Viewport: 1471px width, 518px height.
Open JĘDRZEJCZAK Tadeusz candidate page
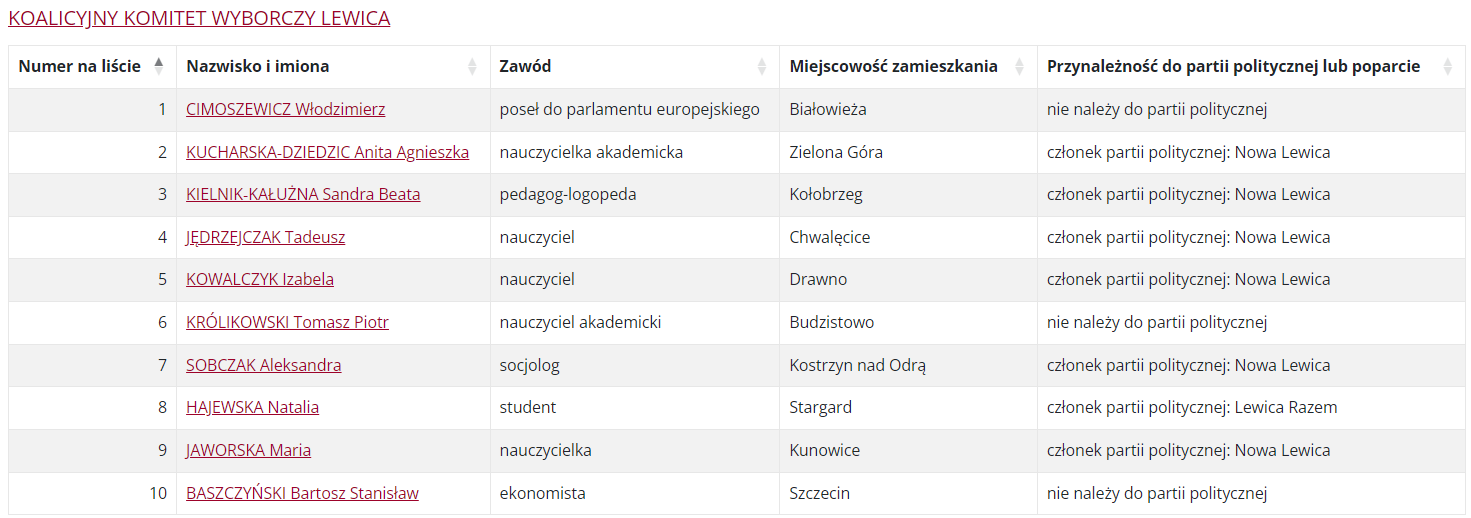point(265,238)
